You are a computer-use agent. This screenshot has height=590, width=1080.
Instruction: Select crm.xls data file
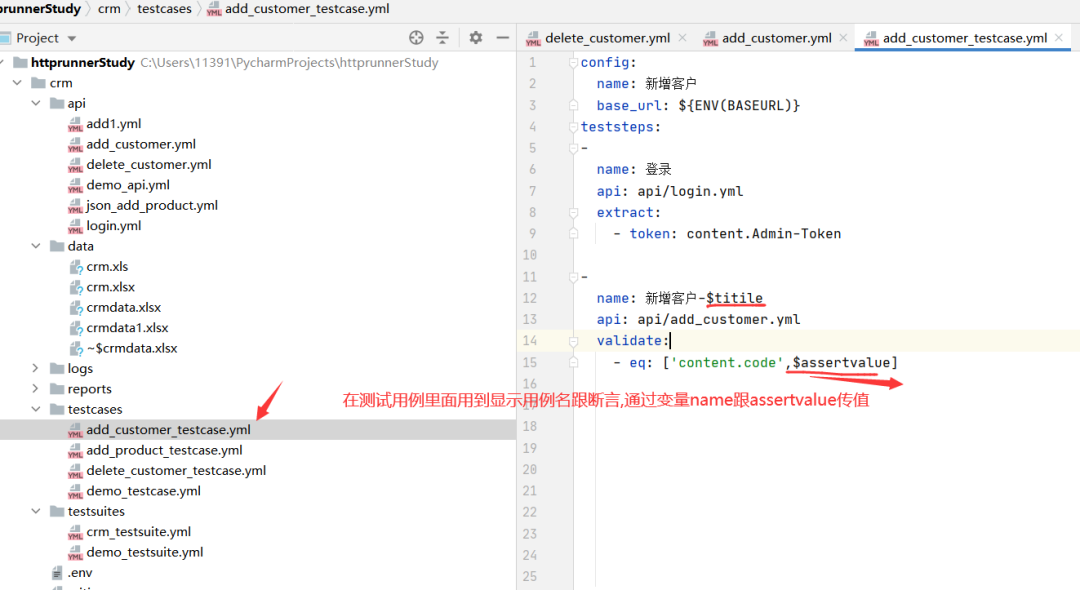[x=107, y=266]
